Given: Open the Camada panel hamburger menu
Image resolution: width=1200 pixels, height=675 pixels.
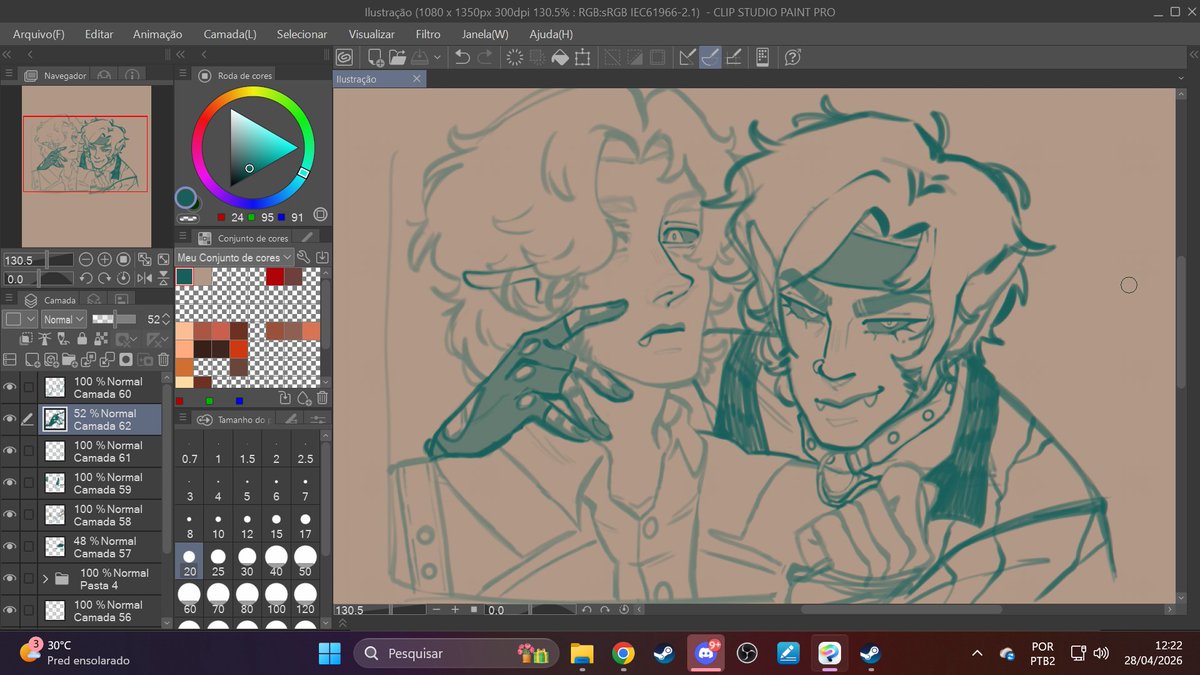Looking at the screenshot, I should point(9,299).
